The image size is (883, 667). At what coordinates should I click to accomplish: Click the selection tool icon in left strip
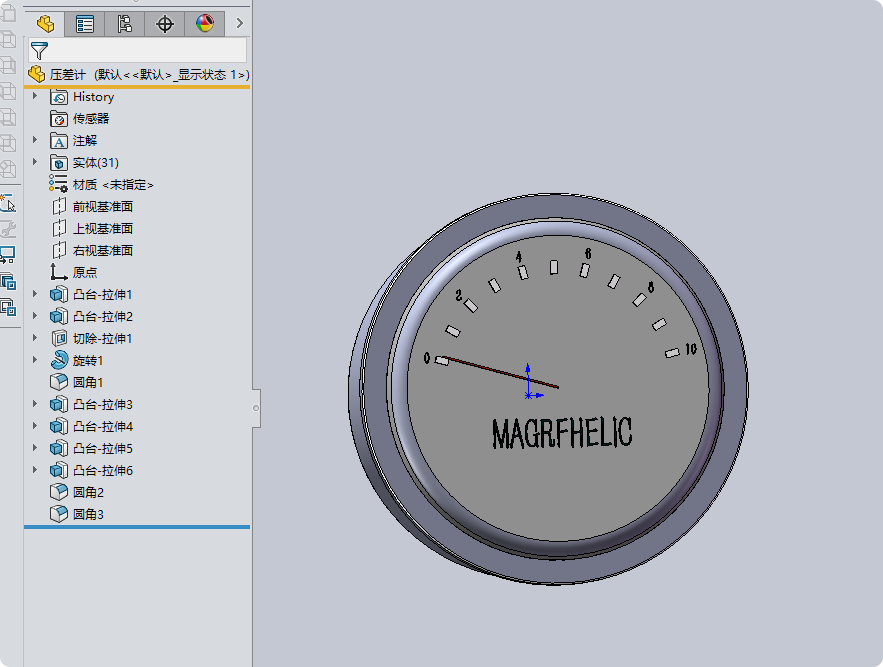(8, 203)
